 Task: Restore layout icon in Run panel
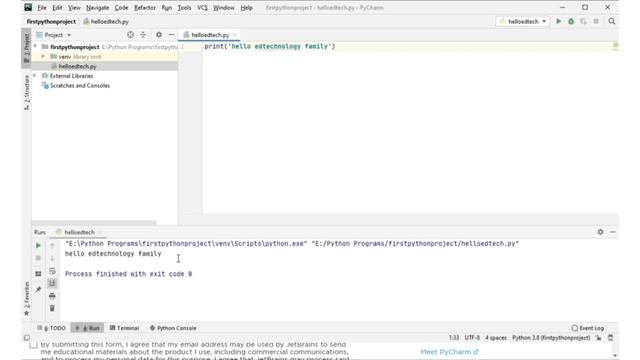[x=38, y=273]
